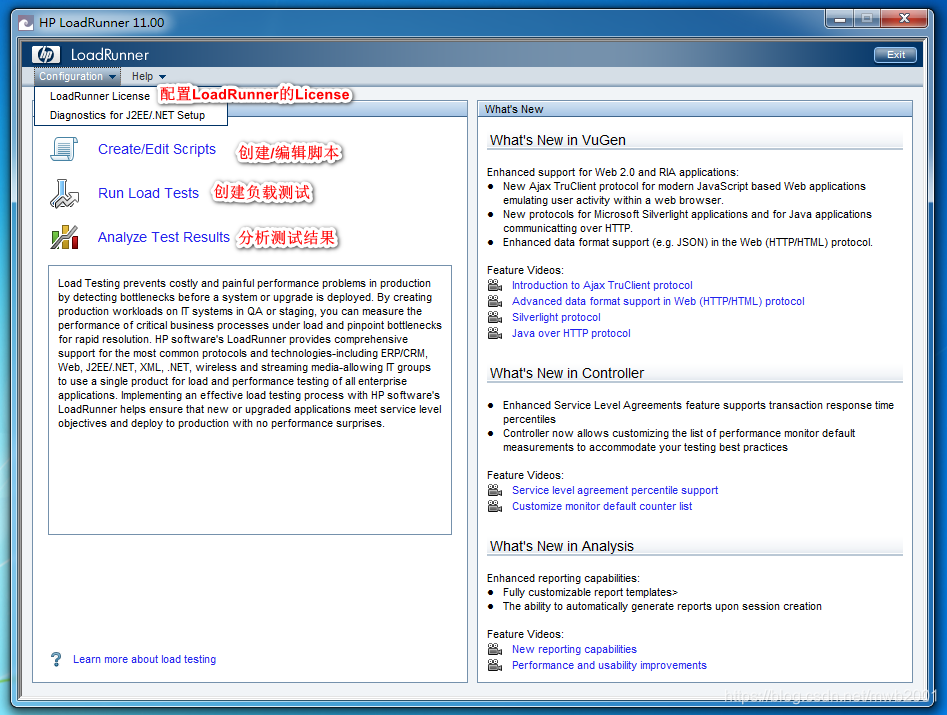Screen dimensions: 947x715
Task: Expand the Help dropdown arrow
Action: tap(162, 77)
